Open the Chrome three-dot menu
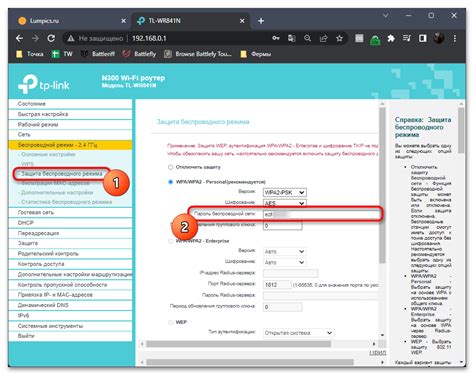 [x=455, y=38]
